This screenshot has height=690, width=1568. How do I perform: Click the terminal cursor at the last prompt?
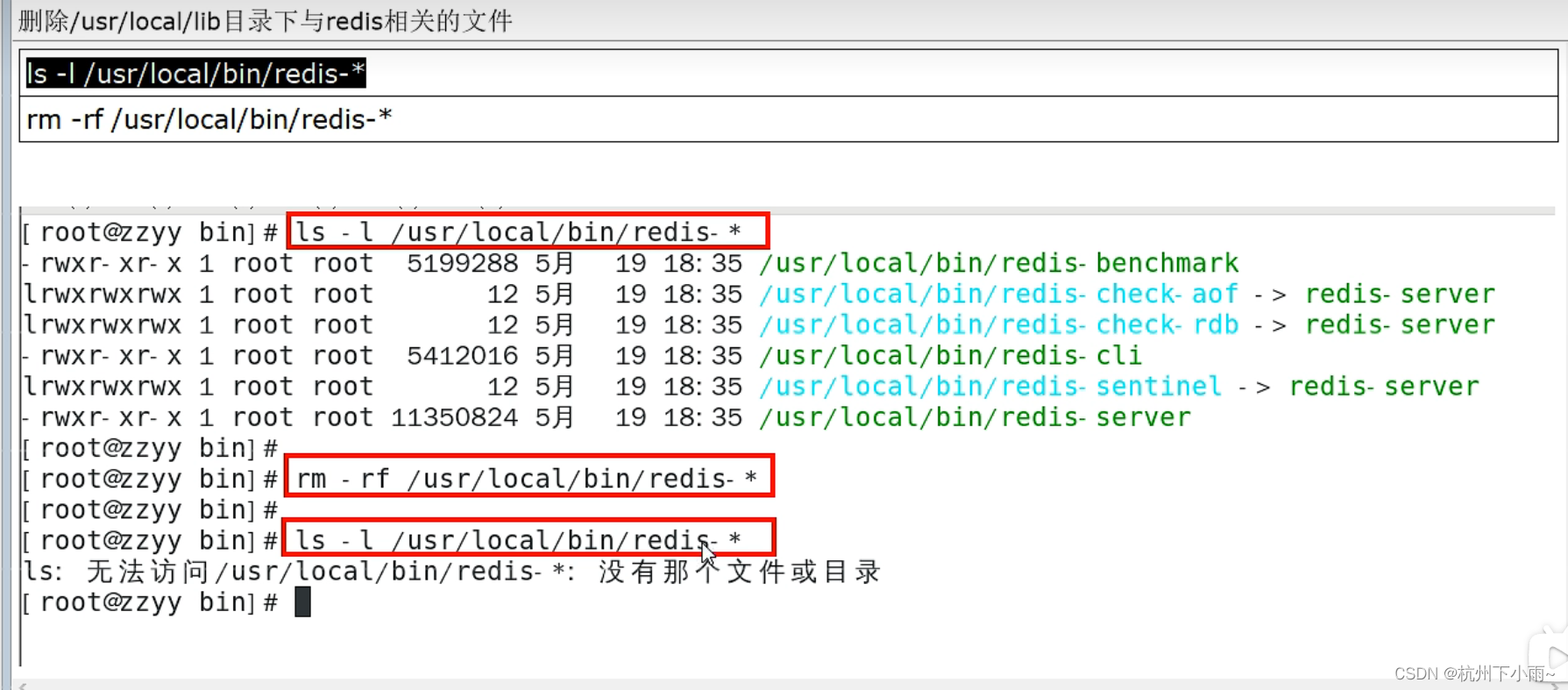coord(302,602)
